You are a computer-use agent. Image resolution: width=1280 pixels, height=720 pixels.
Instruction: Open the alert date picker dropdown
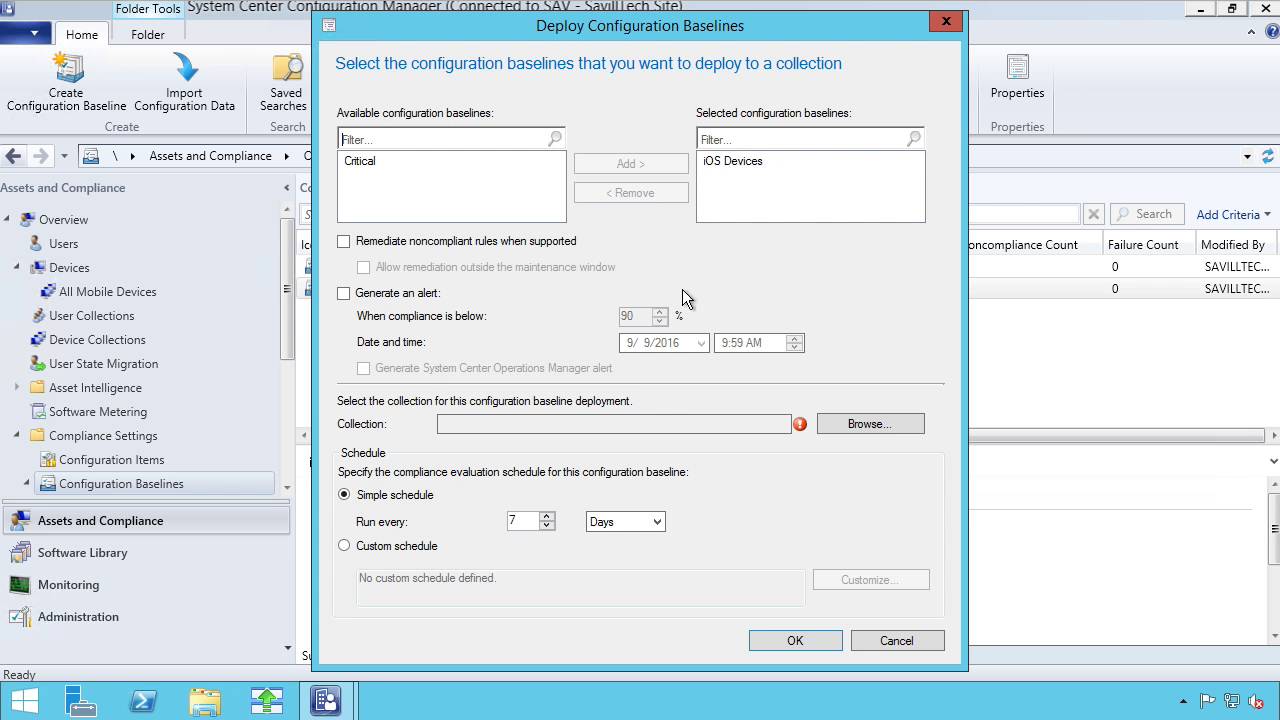tap(701, 343)
